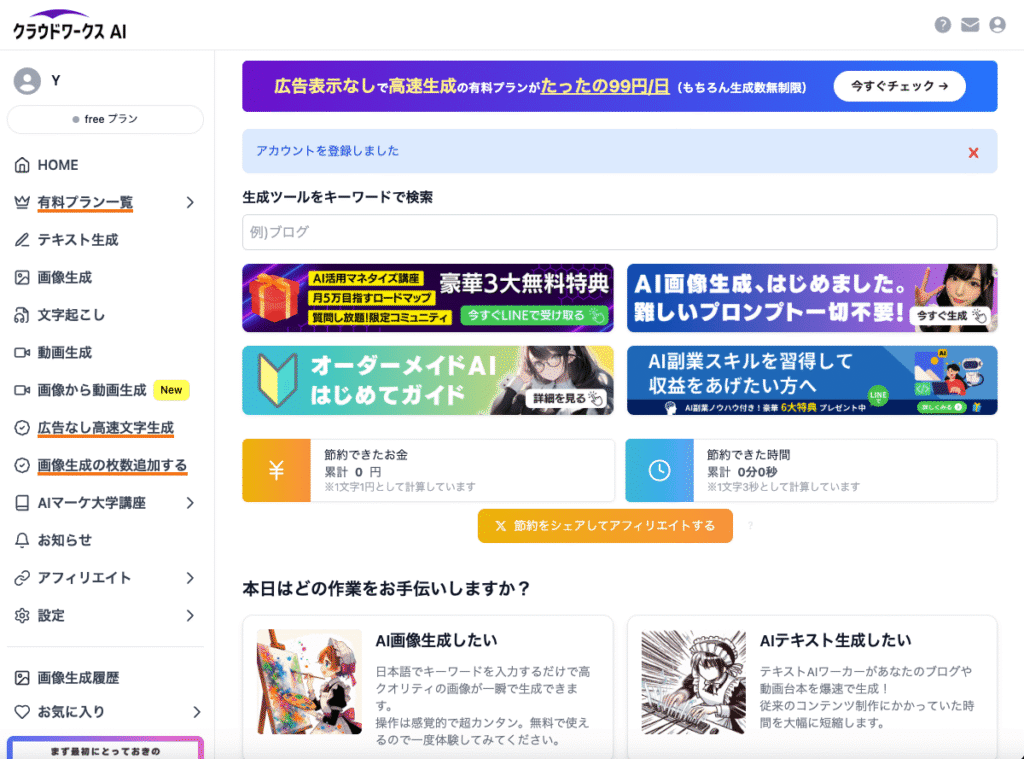
Task: Click the free プラン badge
Action: pyautogui.click(x=105, y=120)
